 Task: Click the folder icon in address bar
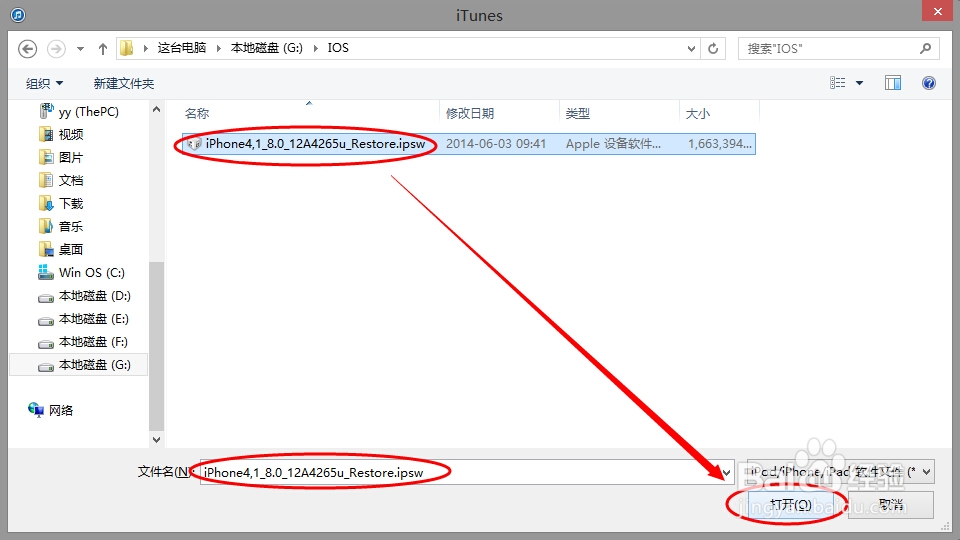click(x=127, y=48)
